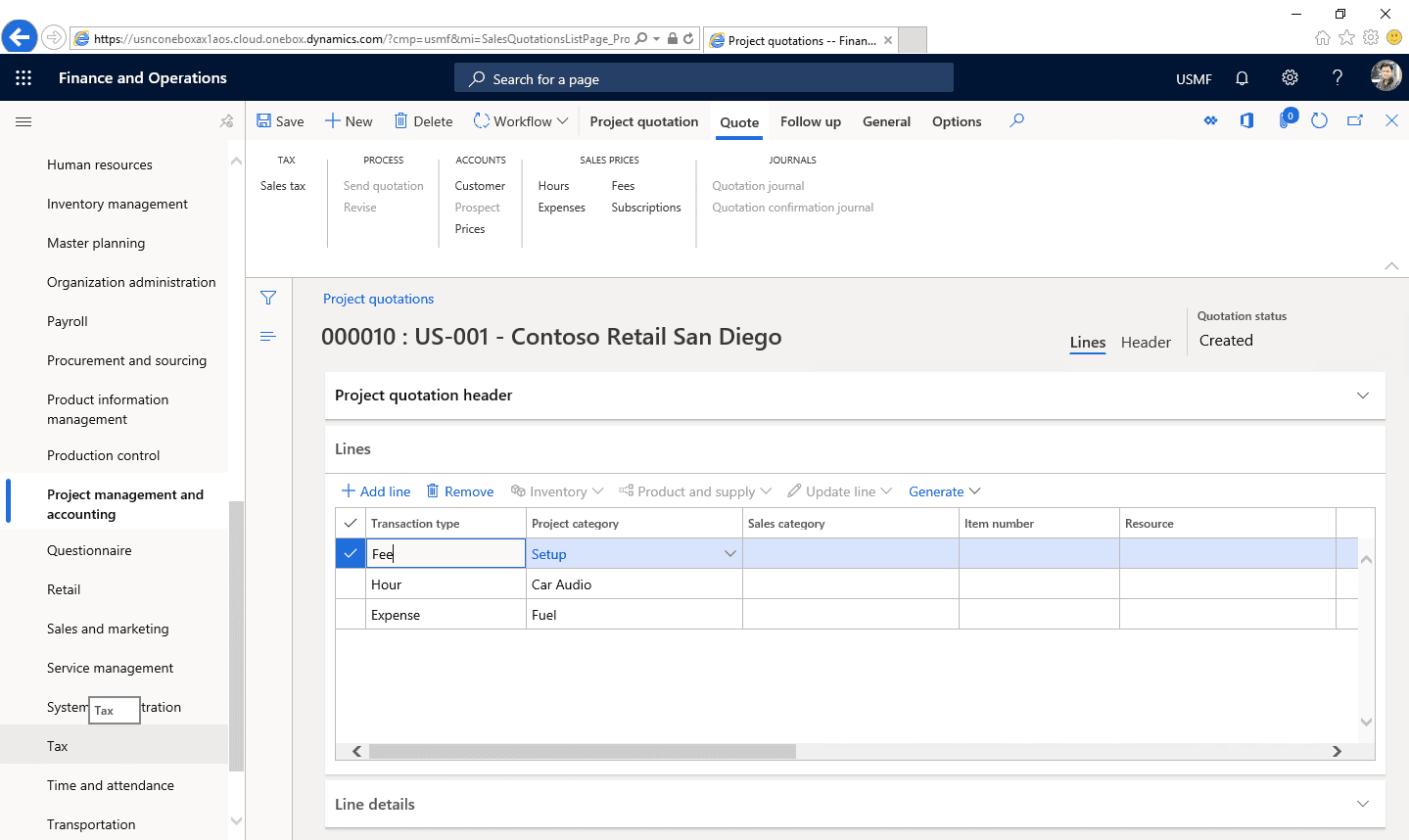The width and height of the screenshot is (1409, 840).
Task: Open Hours sales prices
Action: tap(553, 186)
